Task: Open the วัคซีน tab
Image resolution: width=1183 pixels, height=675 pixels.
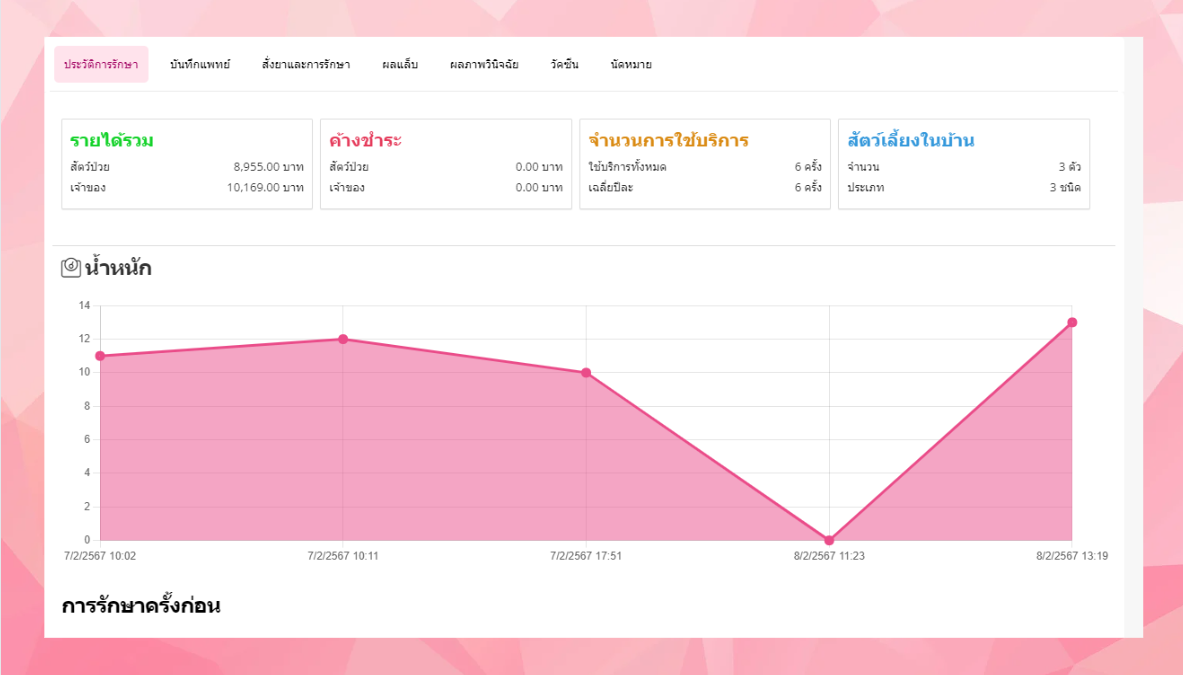Action: click(x=564, y=65)
